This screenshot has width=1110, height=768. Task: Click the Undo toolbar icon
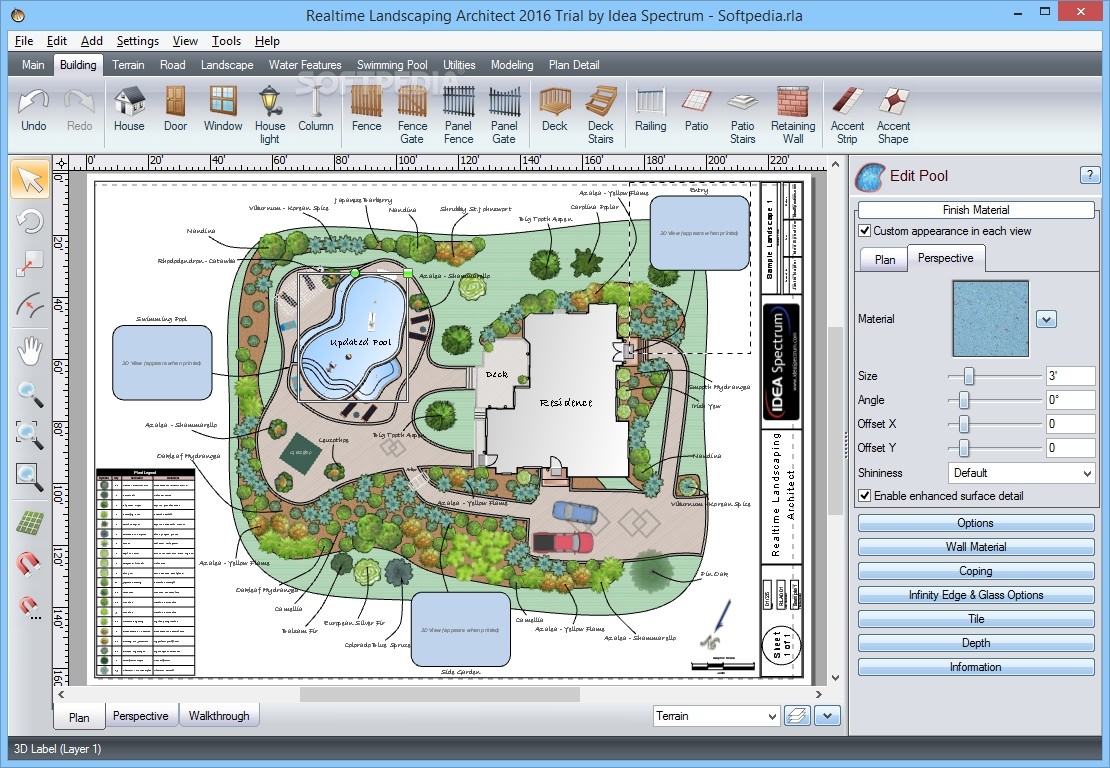click(x=33, y=111)
